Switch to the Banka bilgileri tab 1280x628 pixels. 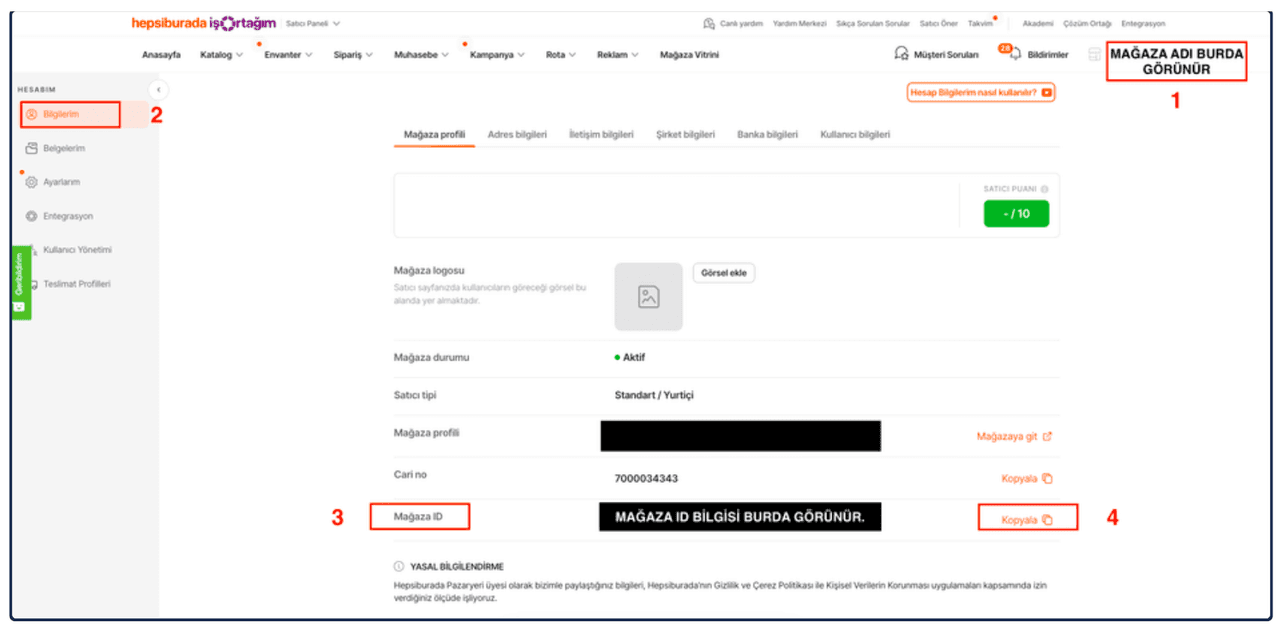click(x=767, y=135)
